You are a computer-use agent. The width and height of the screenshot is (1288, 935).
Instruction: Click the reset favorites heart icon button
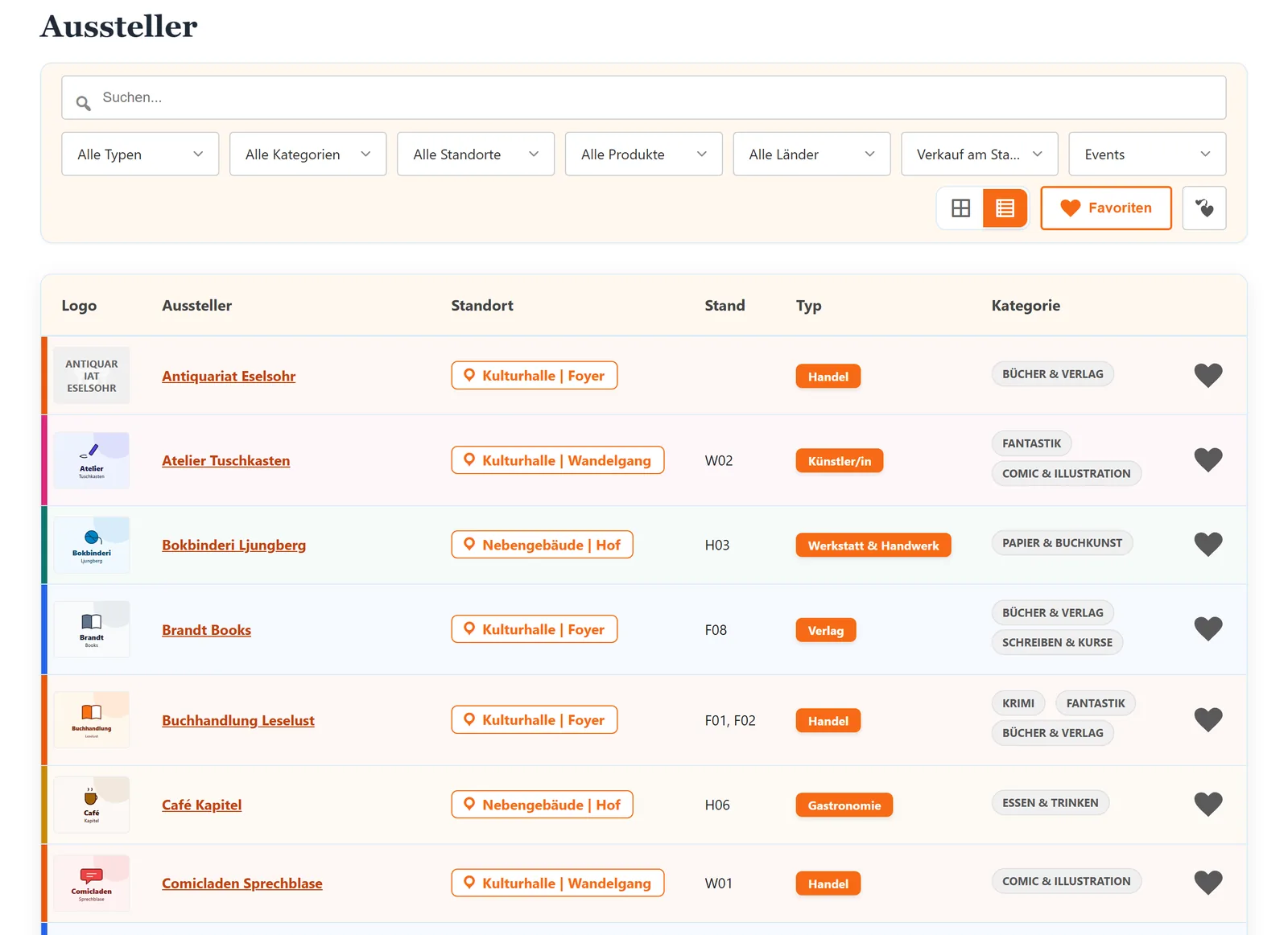click(1204, 208)
